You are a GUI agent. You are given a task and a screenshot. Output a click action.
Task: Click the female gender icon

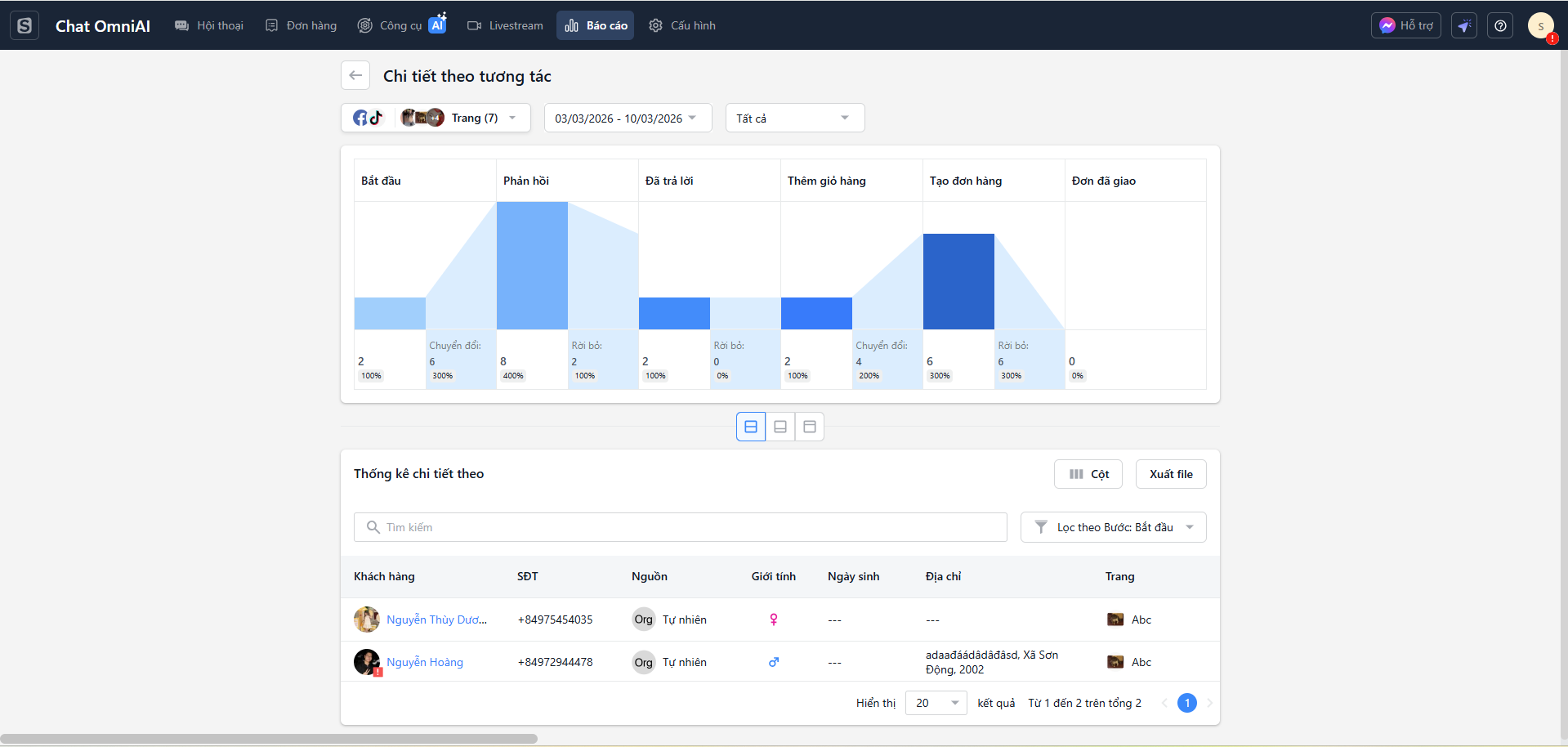(x=774, y=620)
